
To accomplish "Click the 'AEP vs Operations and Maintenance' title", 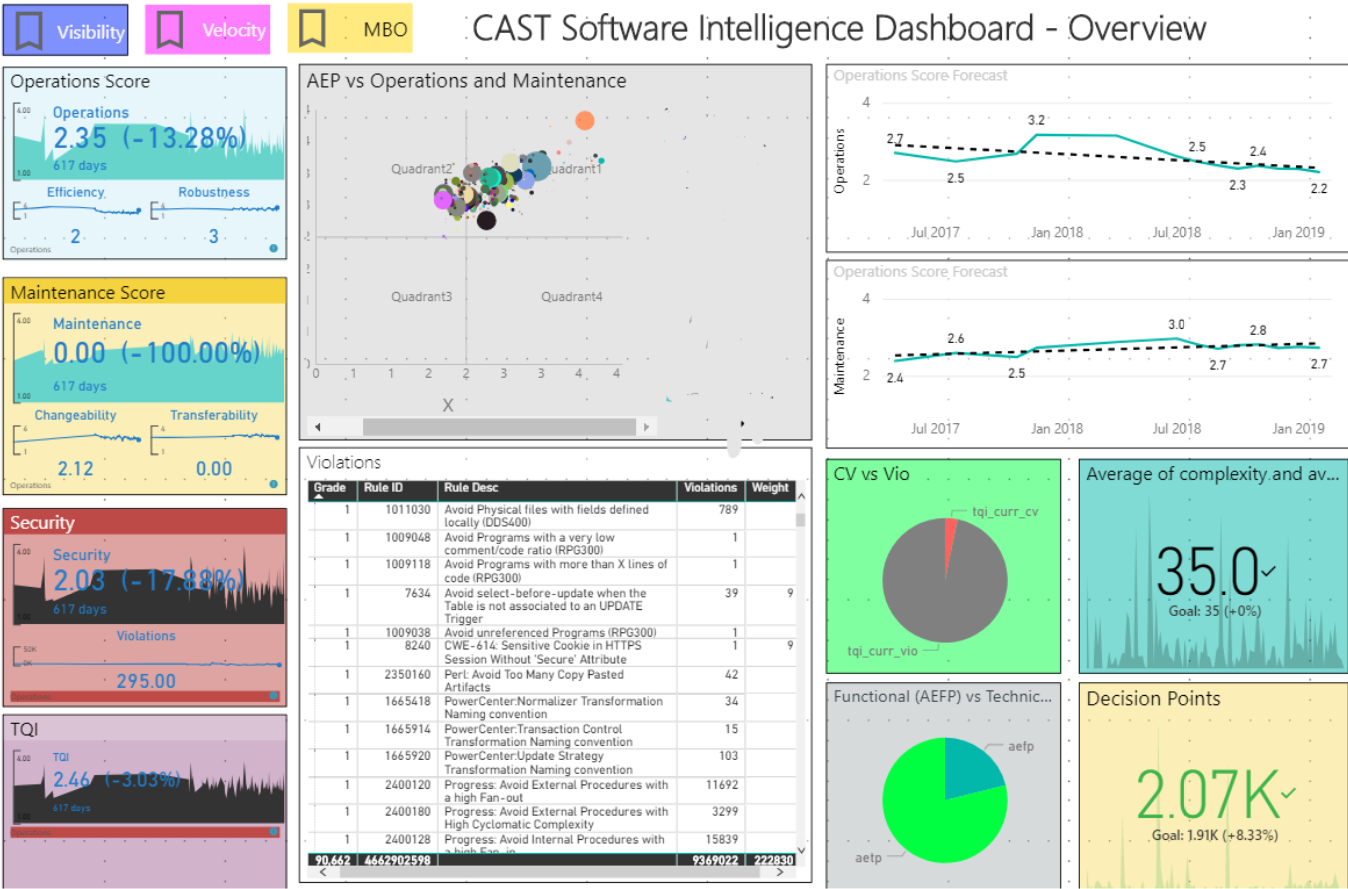I will (467, 81).
